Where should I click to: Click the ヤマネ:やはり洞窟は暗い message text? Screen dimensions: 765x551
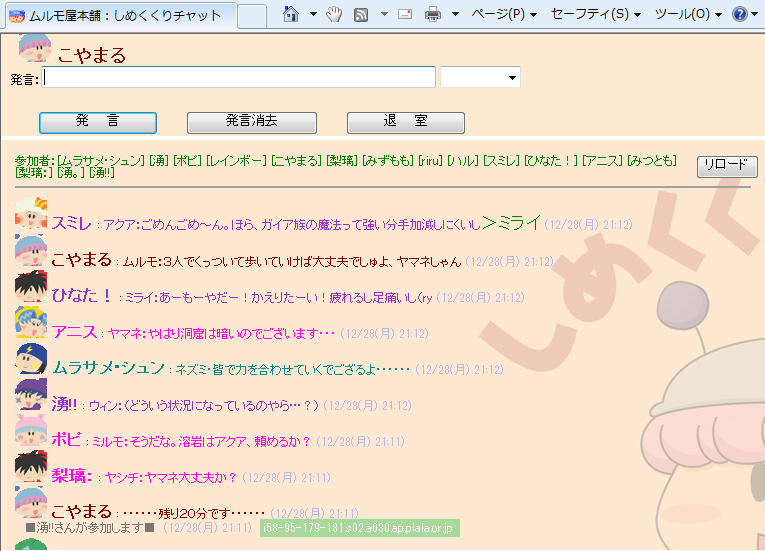point(221,333)
